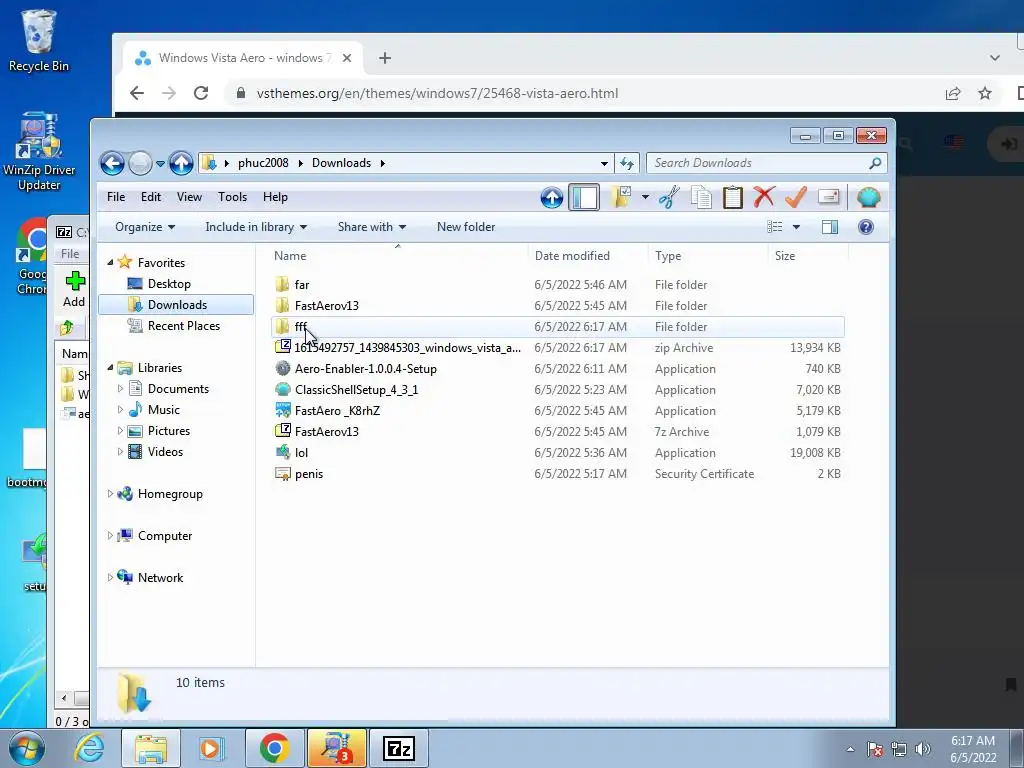Switch to 7-Zip taskbar button
This screenshot has width=1024, height=768.
click(399, 748)
